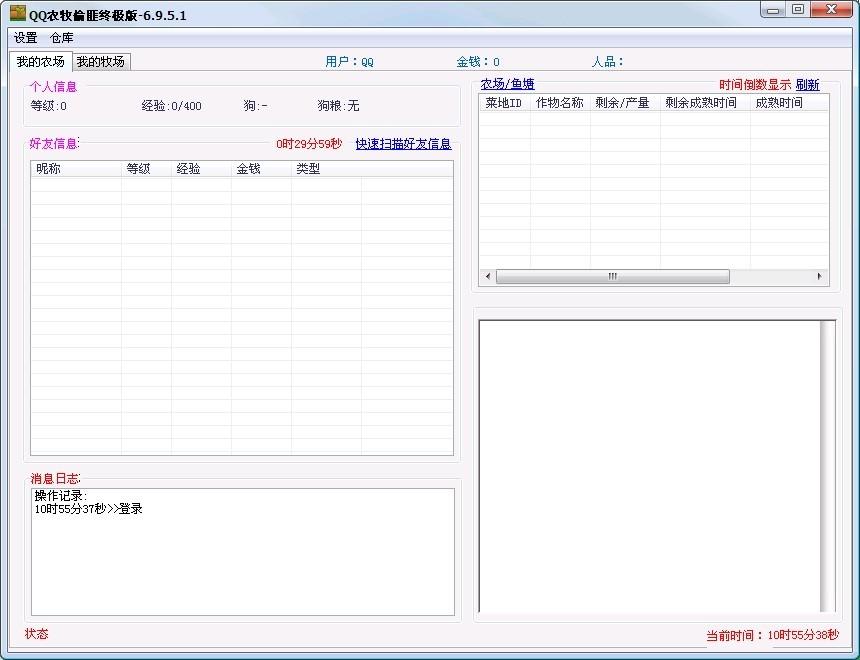Sort friends by 经验 column header

click(201, 169)
